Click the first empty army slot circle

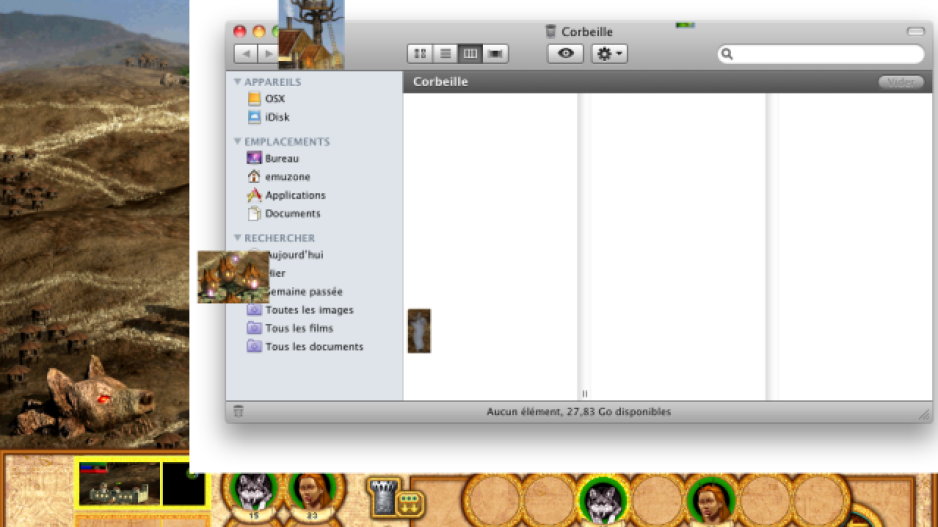[494, 501]
